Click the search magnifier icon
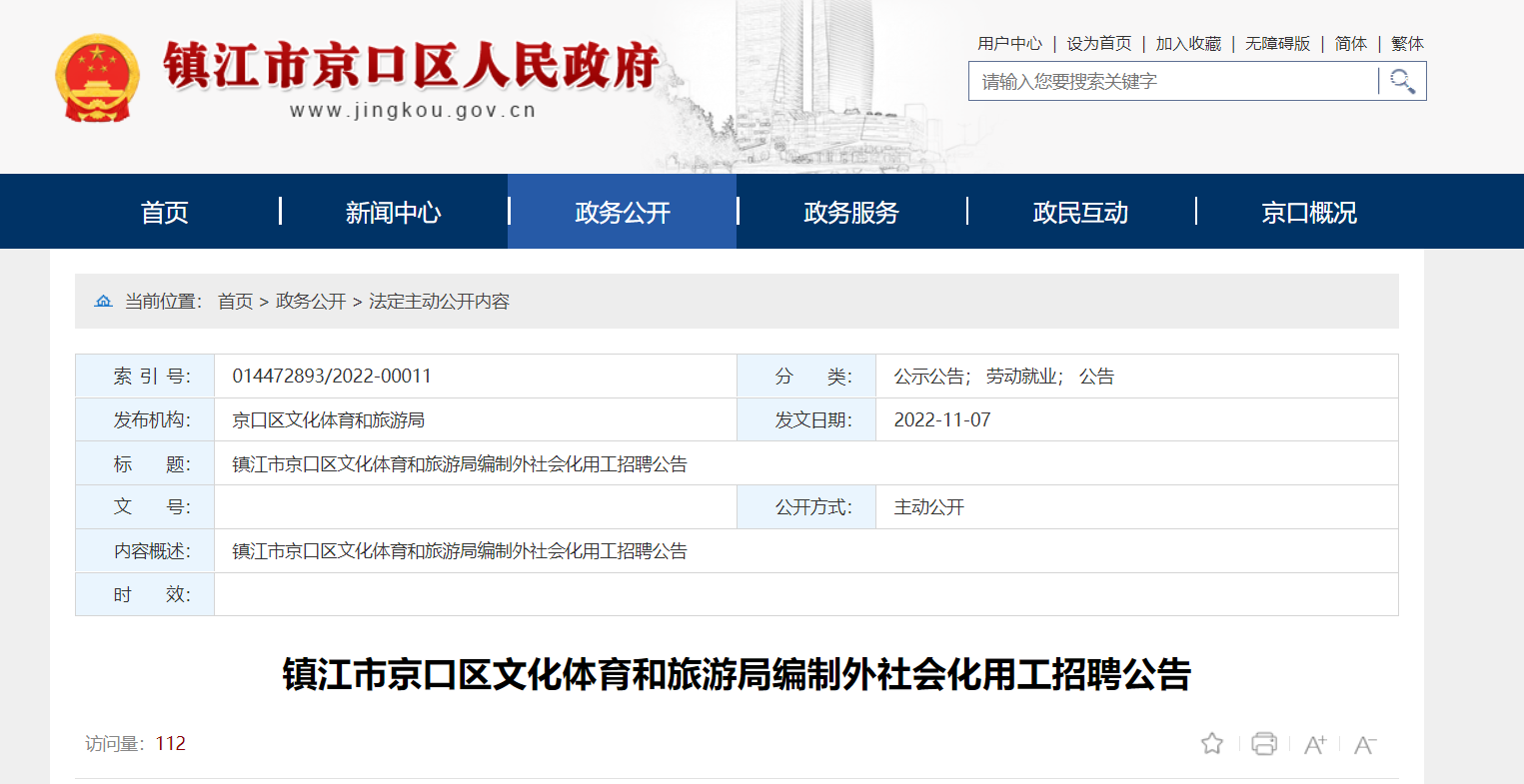Viewport: 1524px width, 784px height. [x=1402, y=81]
